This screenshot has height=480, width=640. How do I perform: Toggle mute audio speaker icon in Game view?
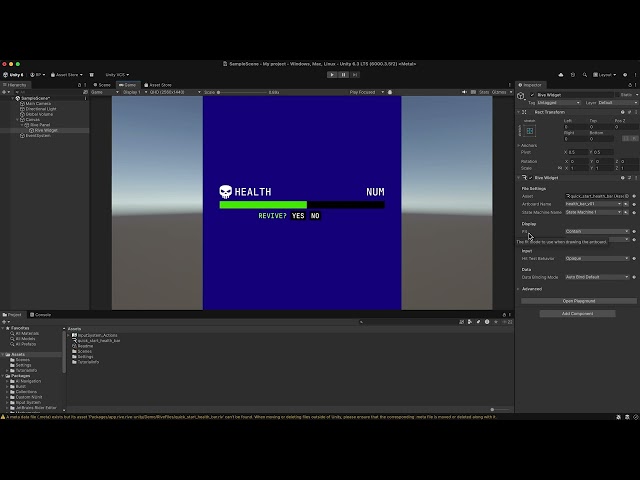tap(464, 92)
